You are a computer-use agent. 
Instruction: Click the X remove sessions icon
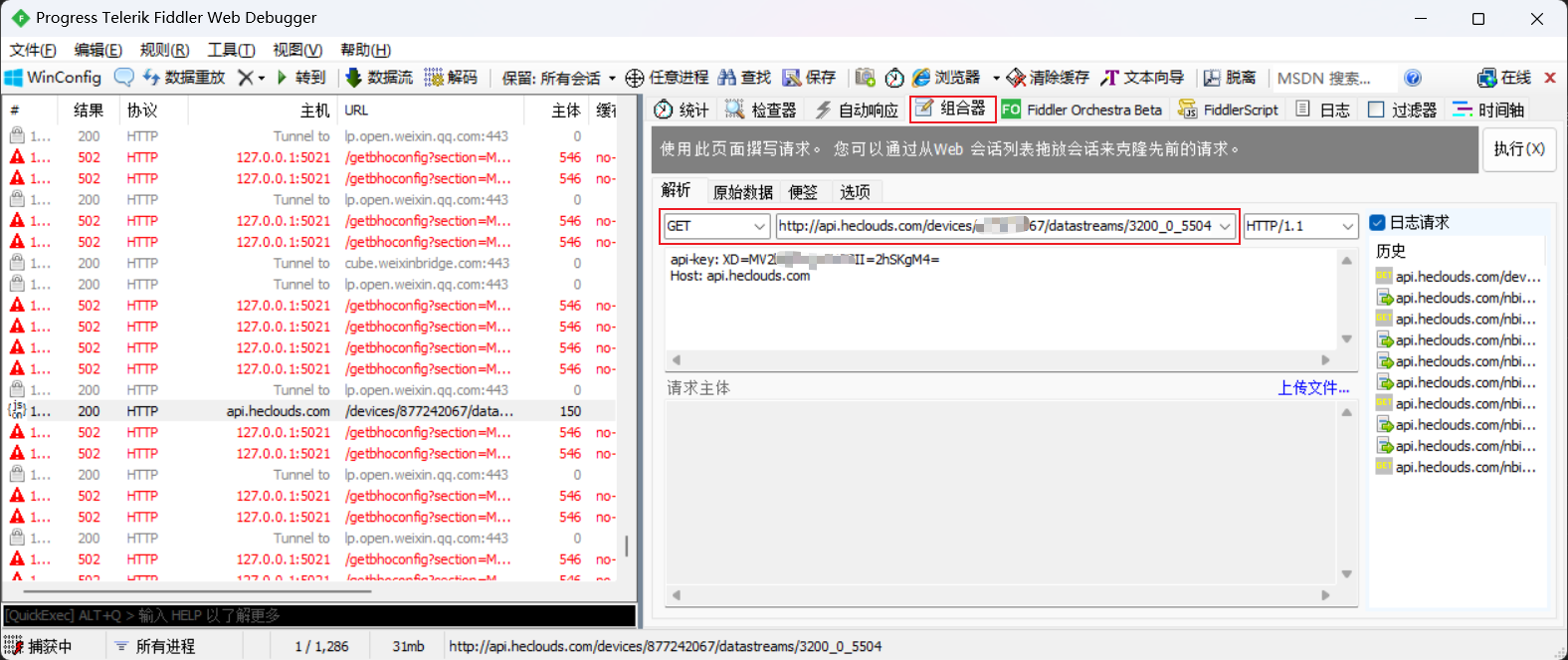pos(246,78)
